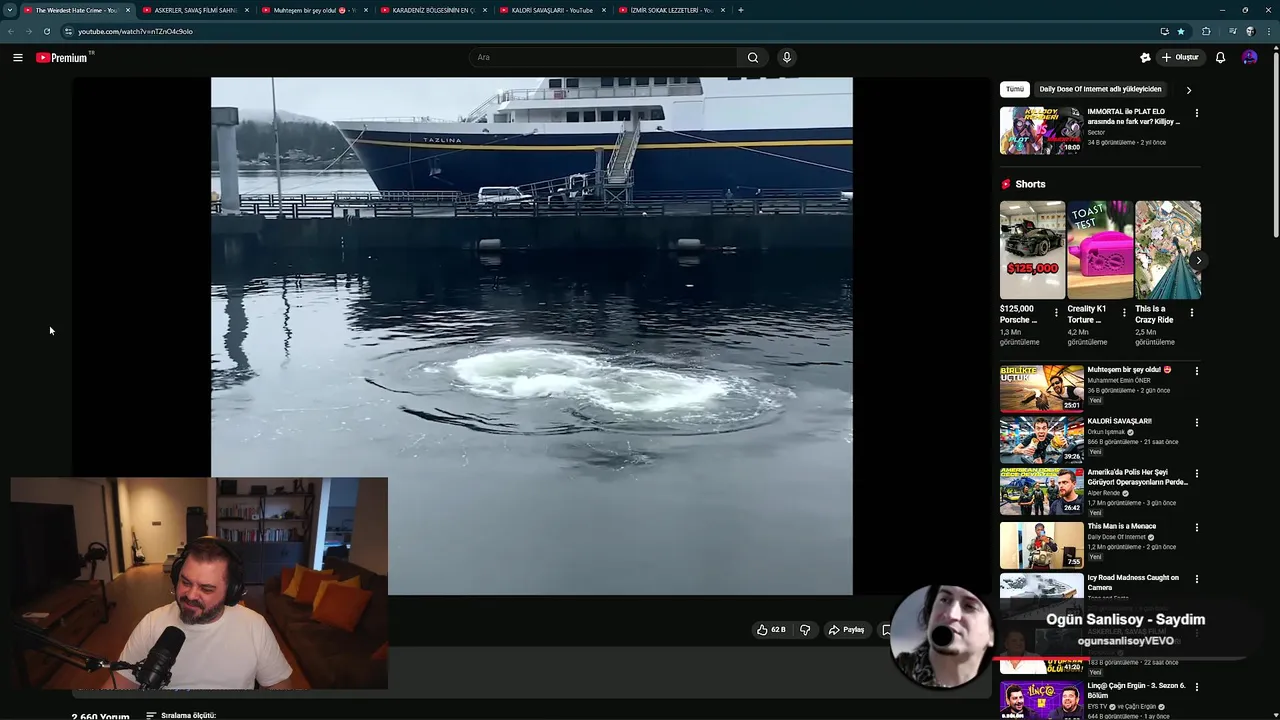Viewport: 1280px width, 720px height.
Task: Open the tab search dropdown arrow
Action: click(10, 10)
